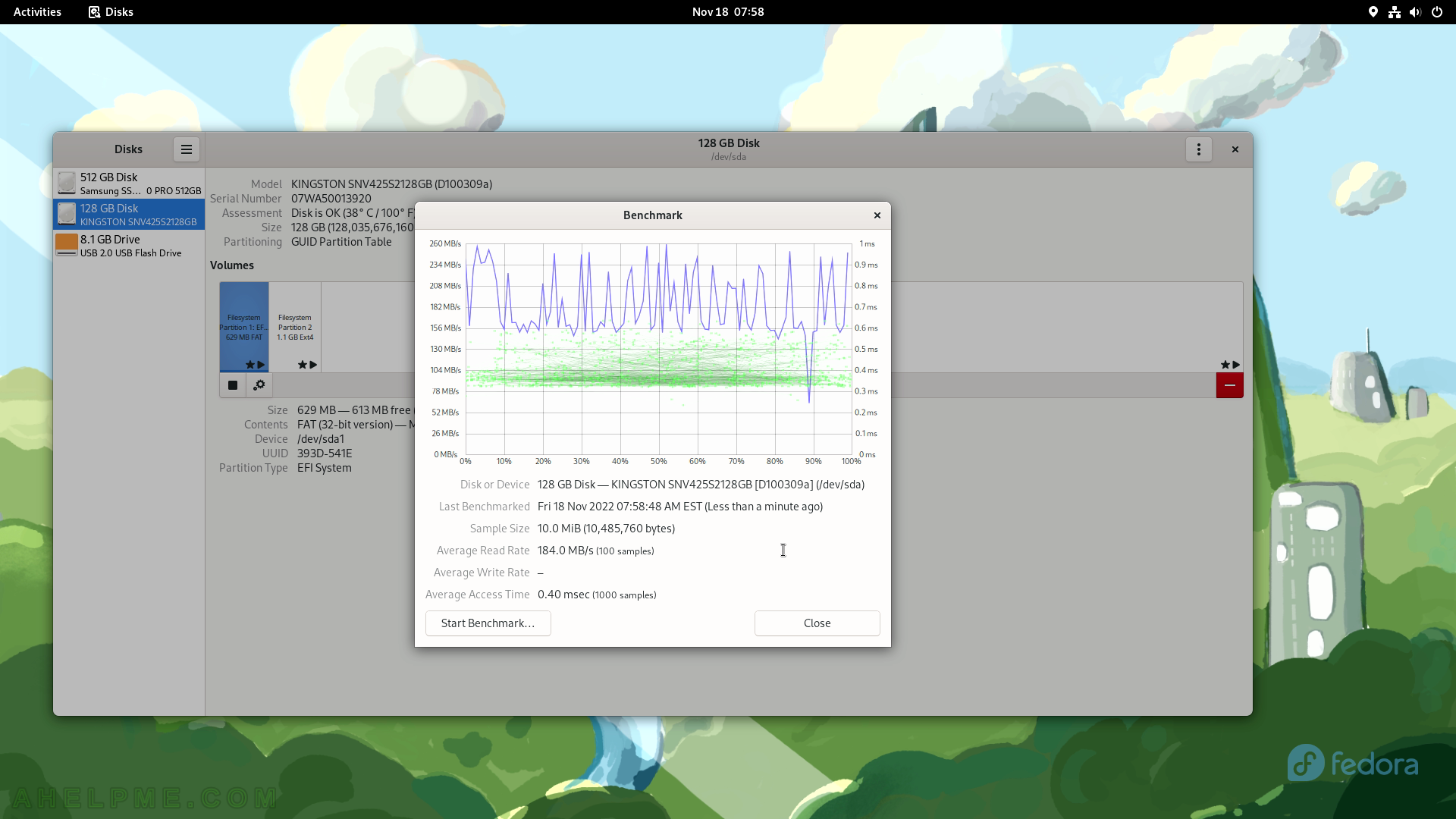Image resolution: width=1456 pixels, height=819 pixels.
Task: Click the Volumes heading
Action: tap(232, 265)
